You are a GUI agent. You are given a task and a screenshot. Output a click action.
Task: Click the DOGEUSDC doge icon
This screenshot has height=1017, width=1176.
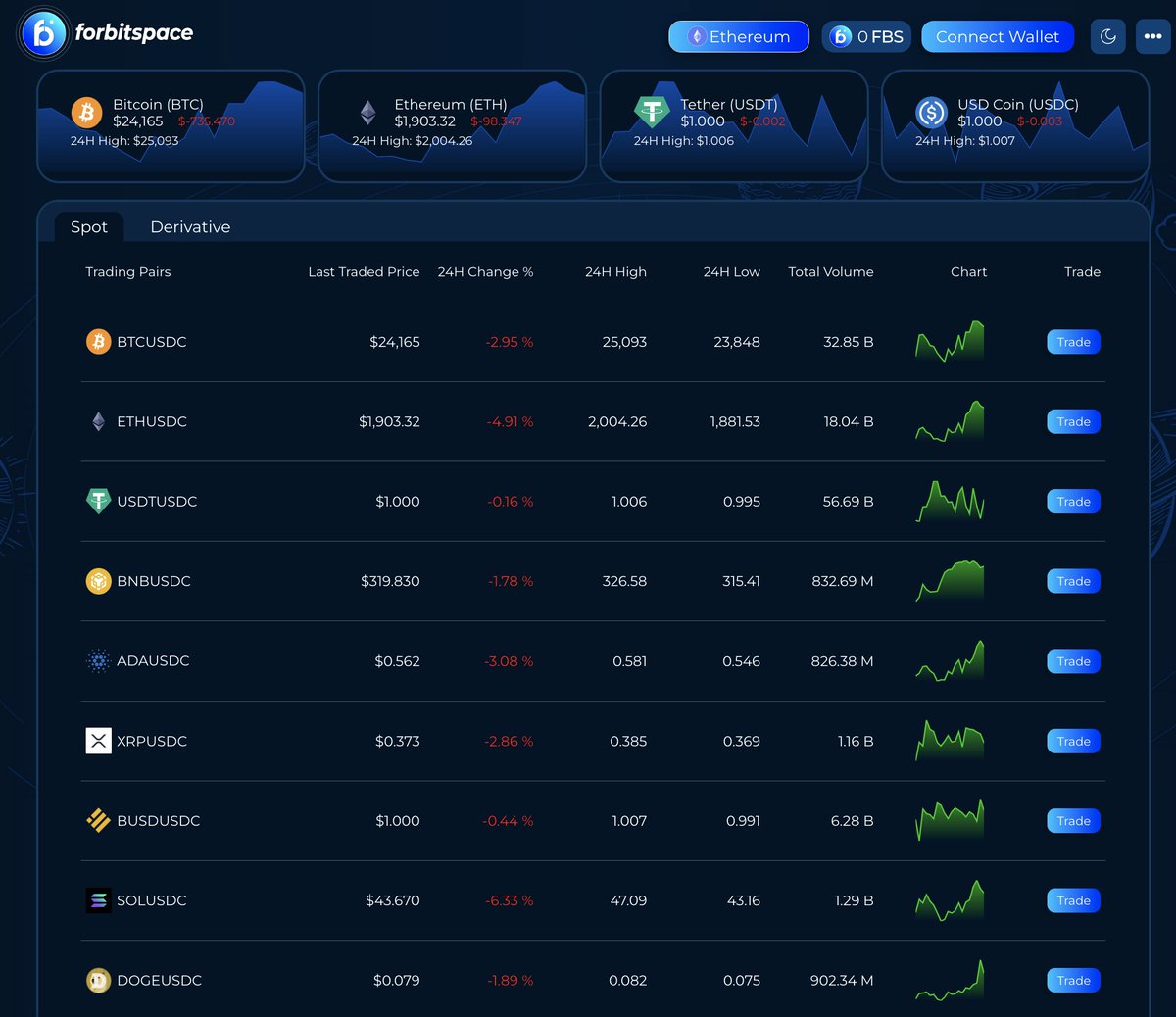coord(98,980)
